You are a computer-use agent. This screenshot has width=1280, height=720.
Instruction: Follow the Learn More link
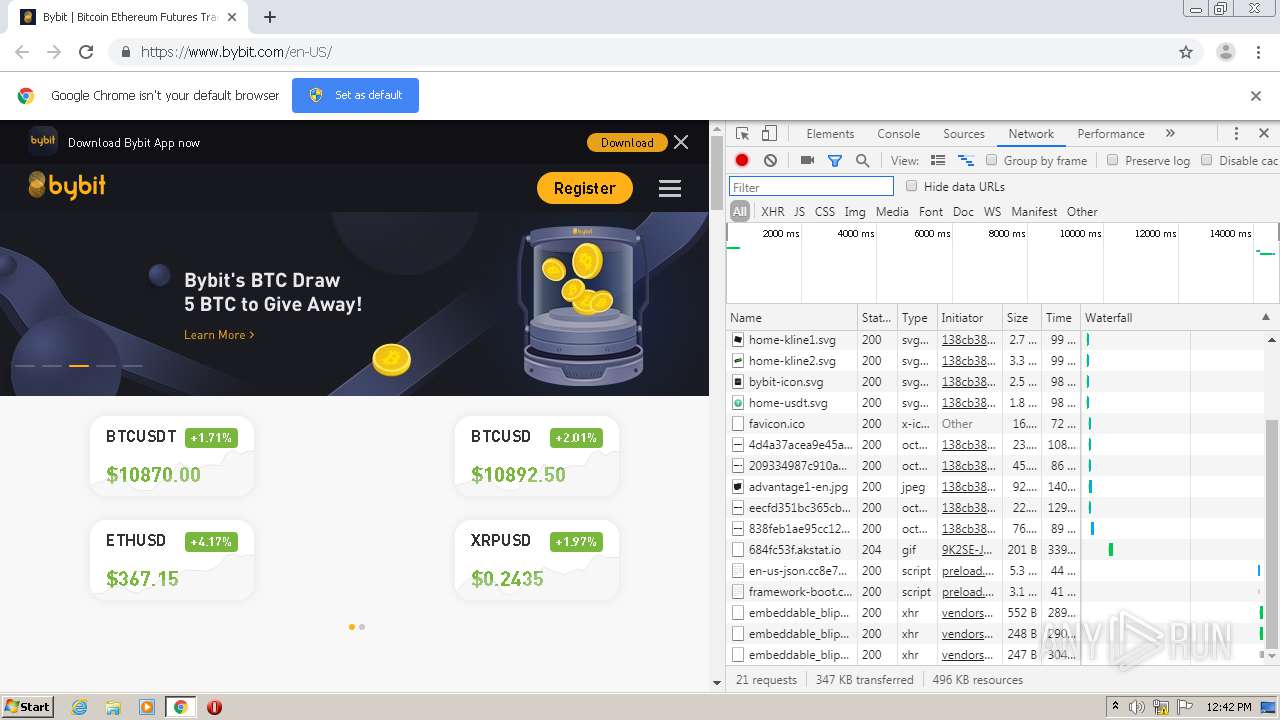218,335
